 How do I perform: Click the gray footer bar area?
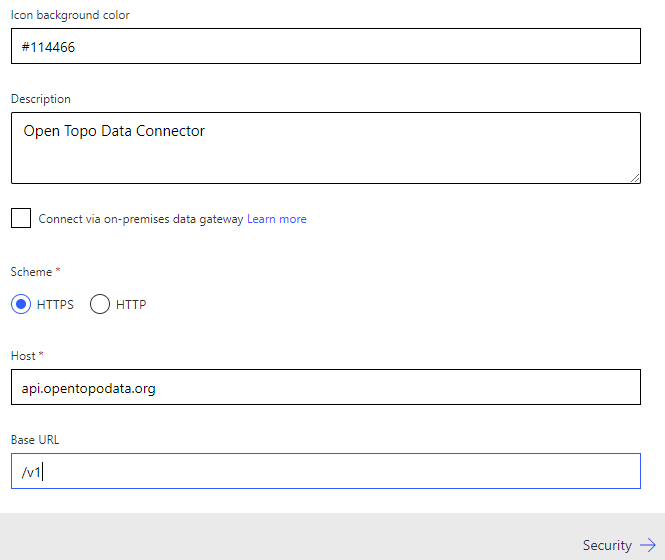coord(300,537)
